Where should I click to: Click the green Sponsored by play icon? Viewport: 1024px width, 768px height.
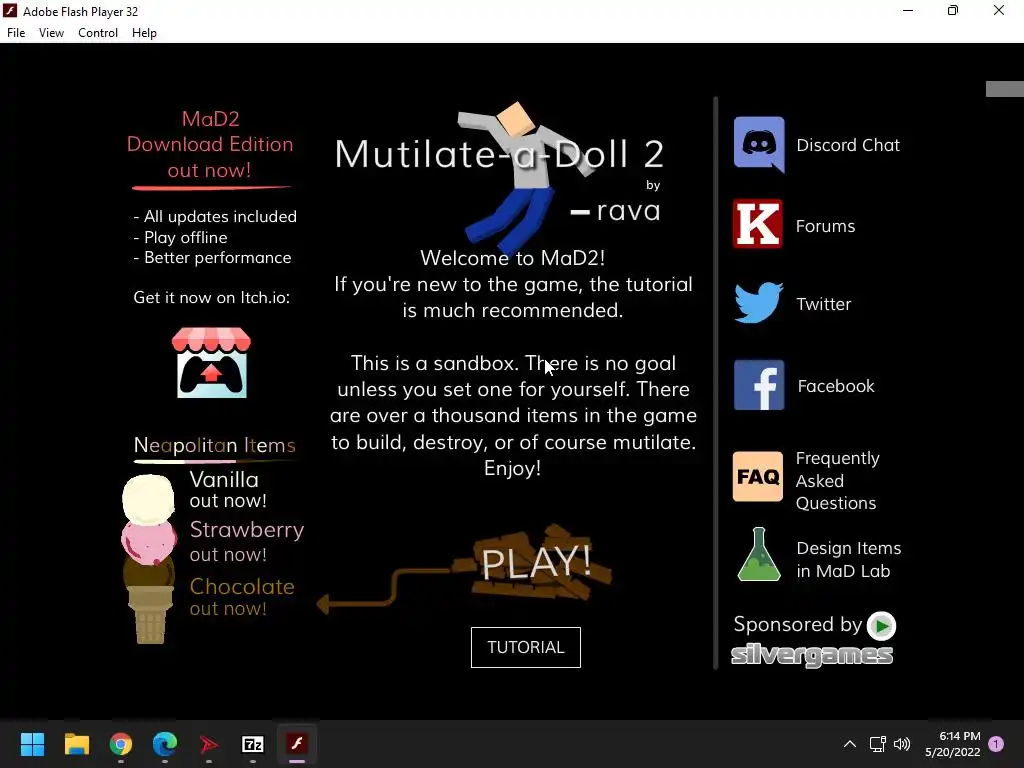pyautogui.click(x=882, y=626)
